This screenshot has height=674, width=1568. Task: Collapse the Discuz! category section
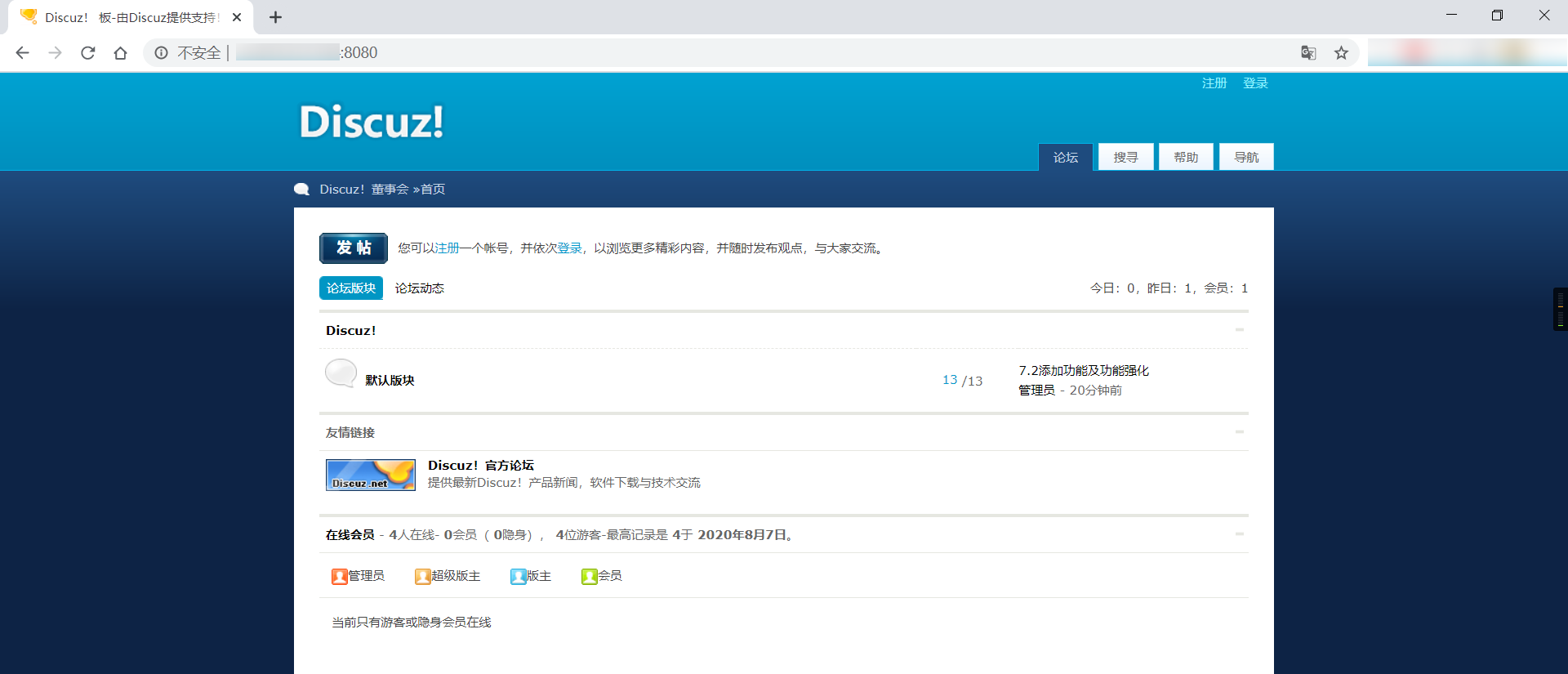tap(1240, 330)
